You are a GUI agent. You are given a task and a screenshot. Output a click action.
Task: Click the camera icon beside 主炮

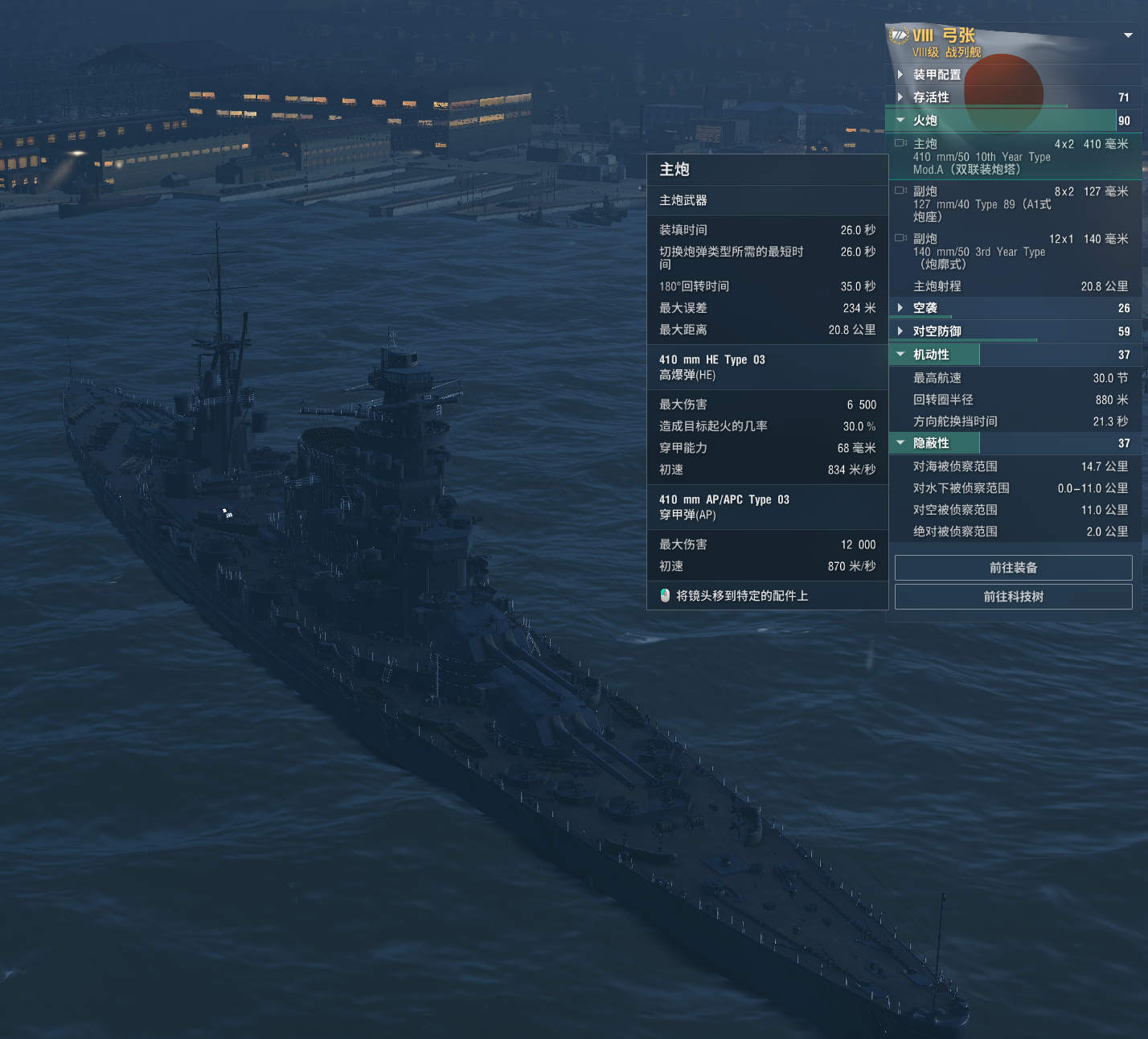tap(900, 143)
